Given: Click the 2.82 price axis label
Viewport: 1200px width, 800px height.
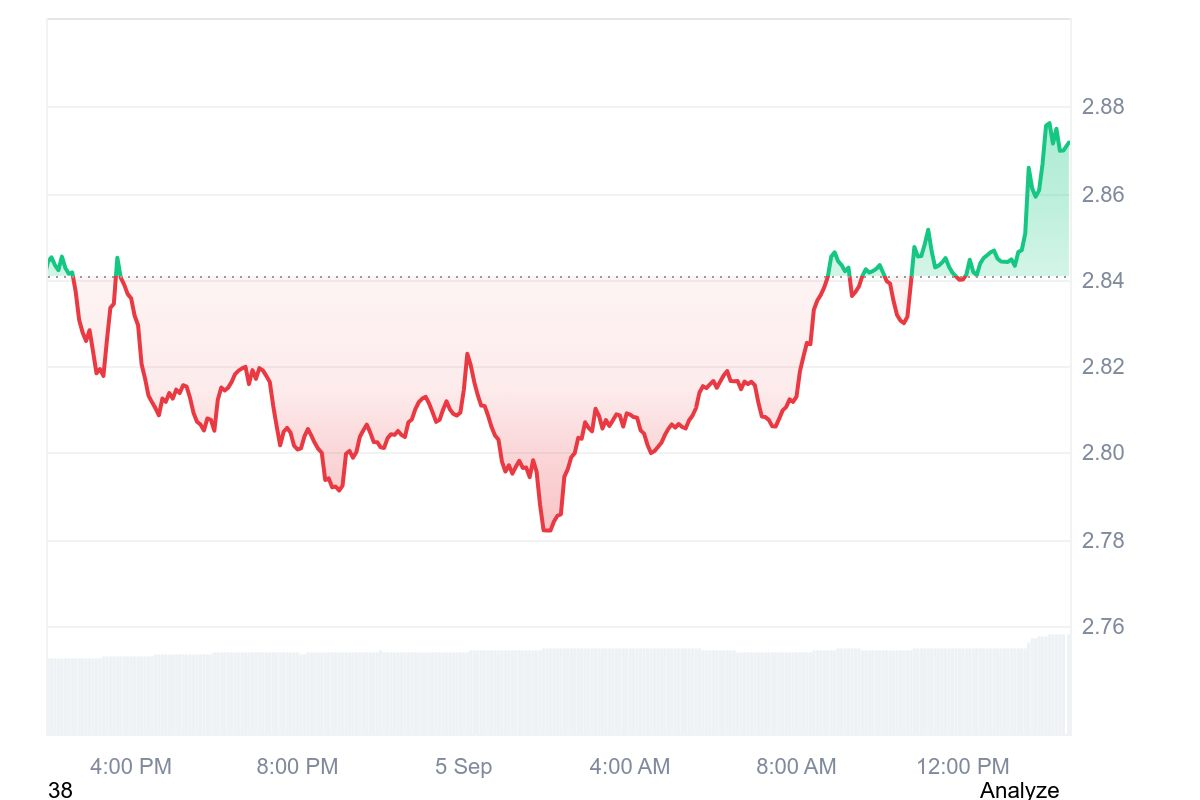Looking at the screenshot, I should coord(1103,366).
